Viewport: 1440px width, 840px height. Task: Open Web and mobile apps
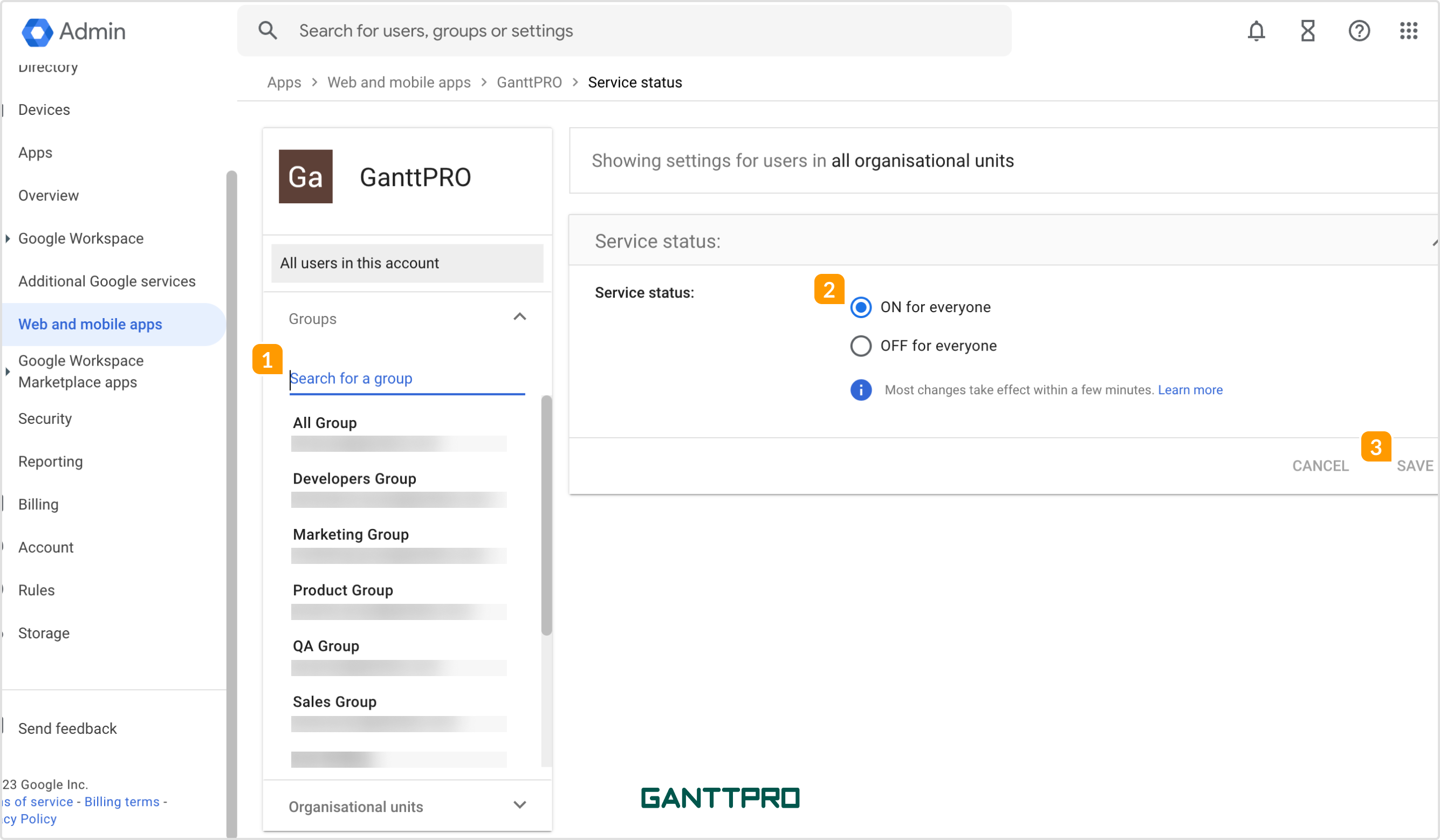click(x=113, y=325)
